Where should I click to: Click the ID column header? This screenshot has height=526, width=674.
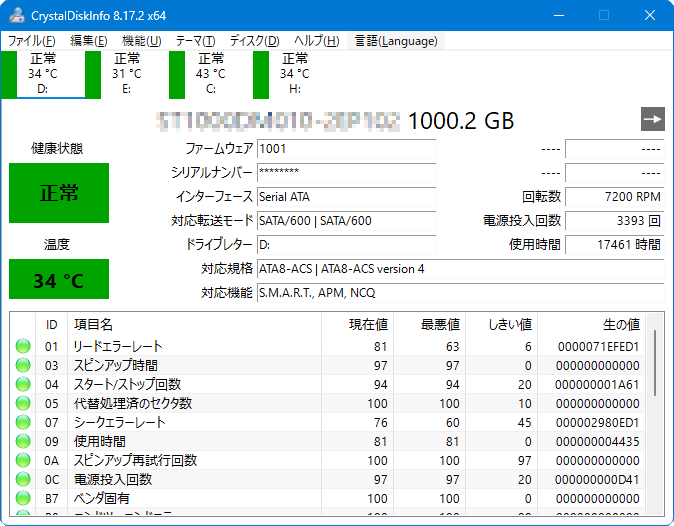(x=51, y=324)
